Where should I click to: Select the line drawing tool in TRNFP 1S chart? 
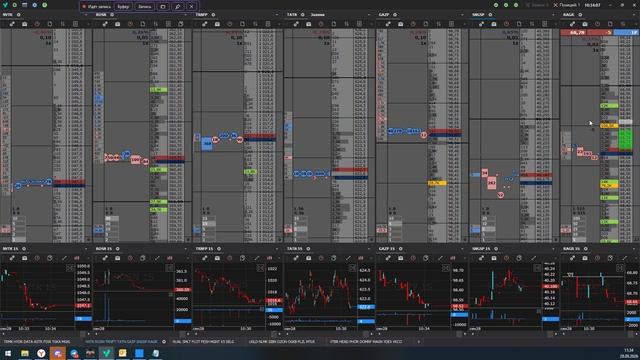pyautogui.click(x=257, y=258)
